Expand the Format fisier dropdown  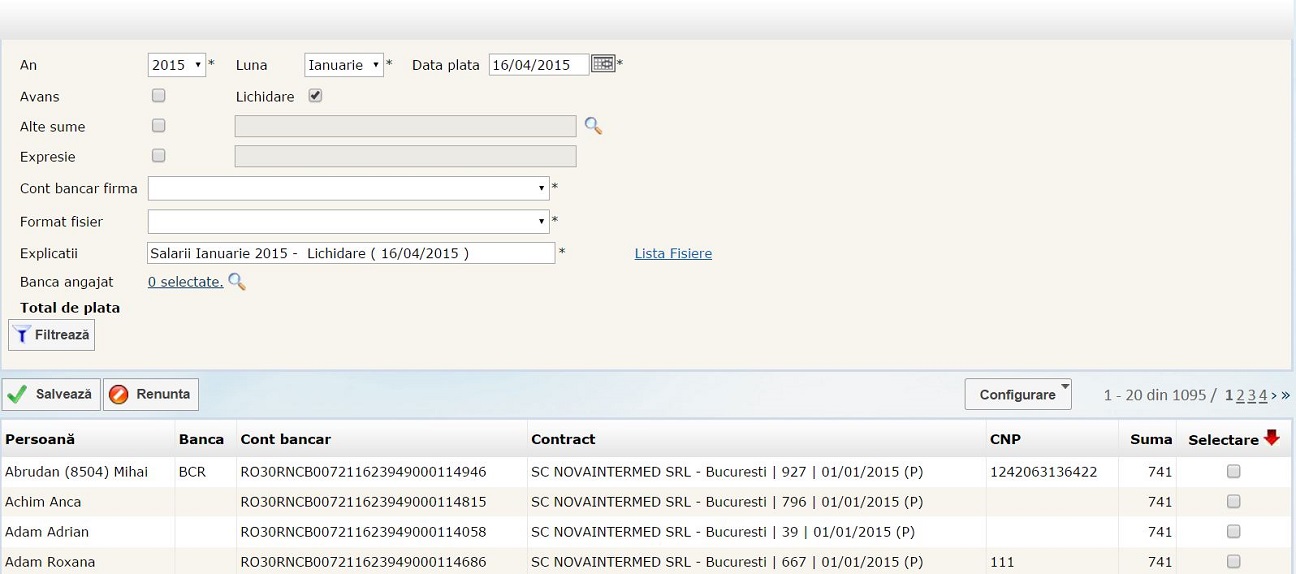[x=348, y=221]
